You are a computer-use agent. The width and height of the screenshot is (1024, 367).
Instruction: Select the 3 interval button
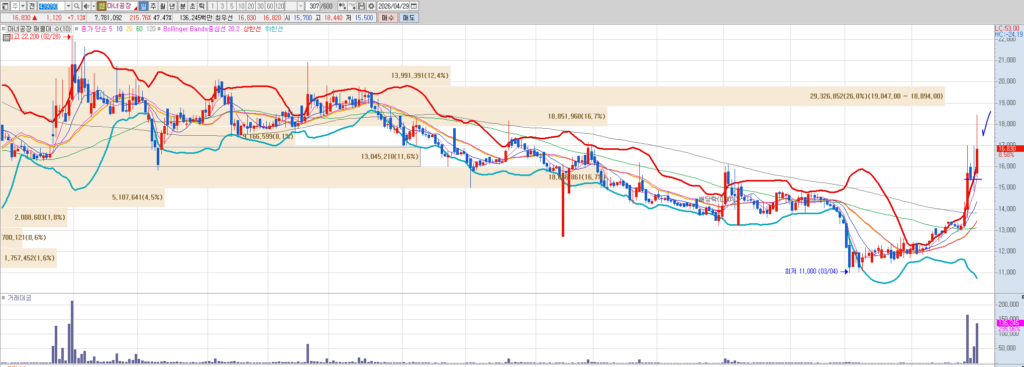tap(223, 6)
